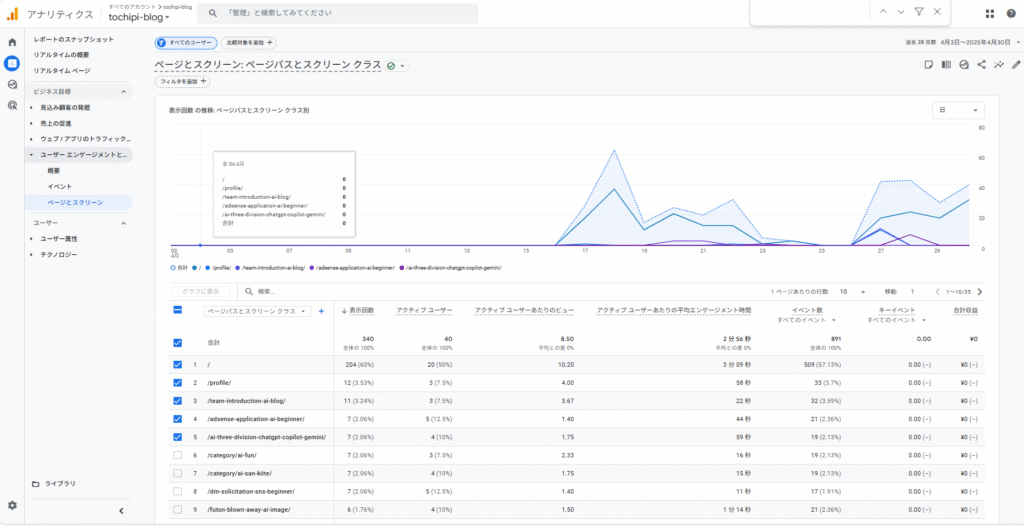This screenshot has width=1024, height=526.
Task: Uncheck the checkbox for row /
Action: point(177,365)
